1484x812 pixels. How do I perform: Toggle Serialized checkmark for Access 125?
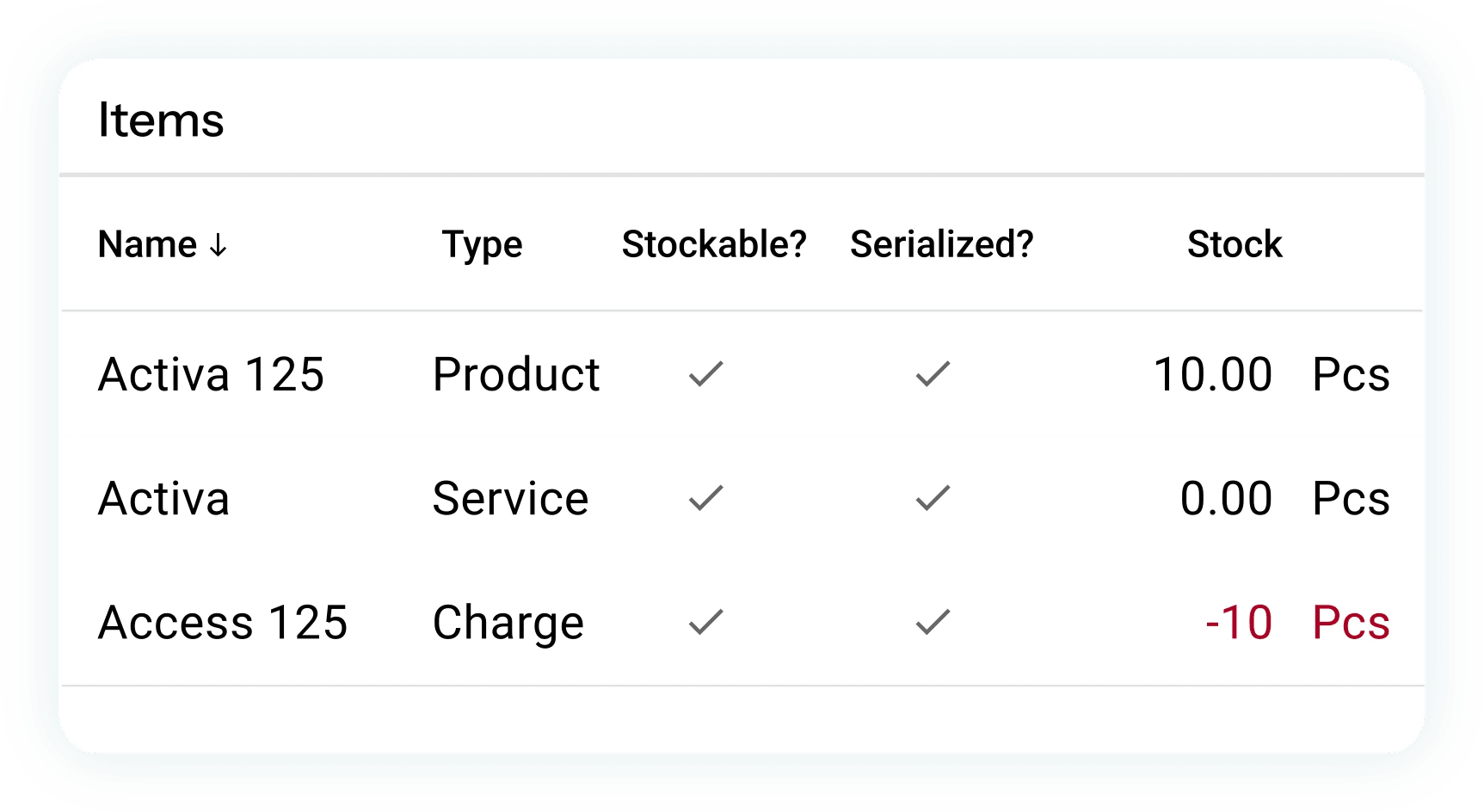tap(933, 622)
